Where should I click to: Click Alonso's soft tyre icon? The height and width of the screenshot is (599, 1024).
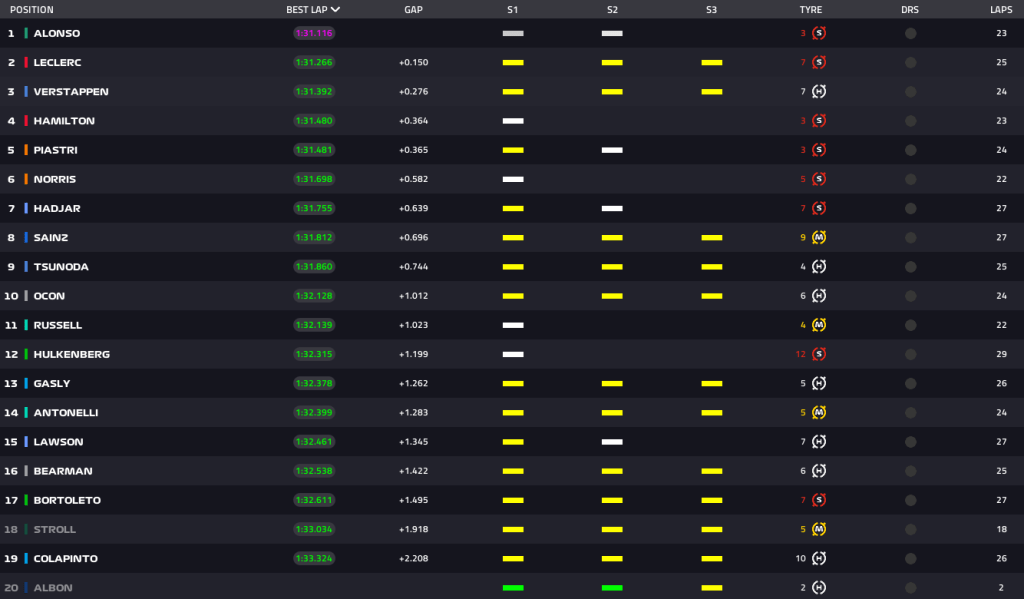pyautogui.click(x=818, y=33)
